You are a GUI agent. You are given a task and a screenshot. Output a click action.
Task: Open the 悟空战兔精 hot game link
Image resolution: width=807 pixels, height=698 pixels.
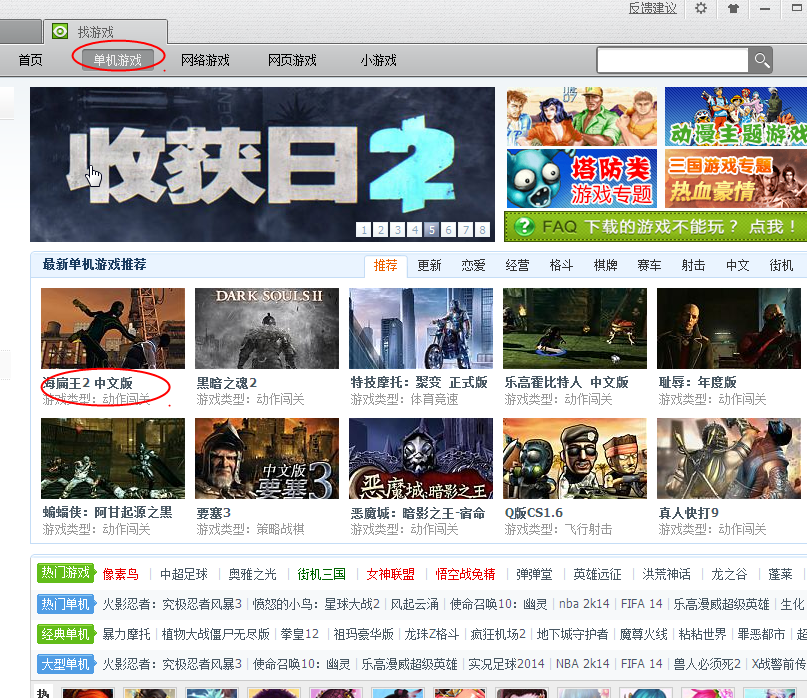pyautogui.click(x=465, y=574)
